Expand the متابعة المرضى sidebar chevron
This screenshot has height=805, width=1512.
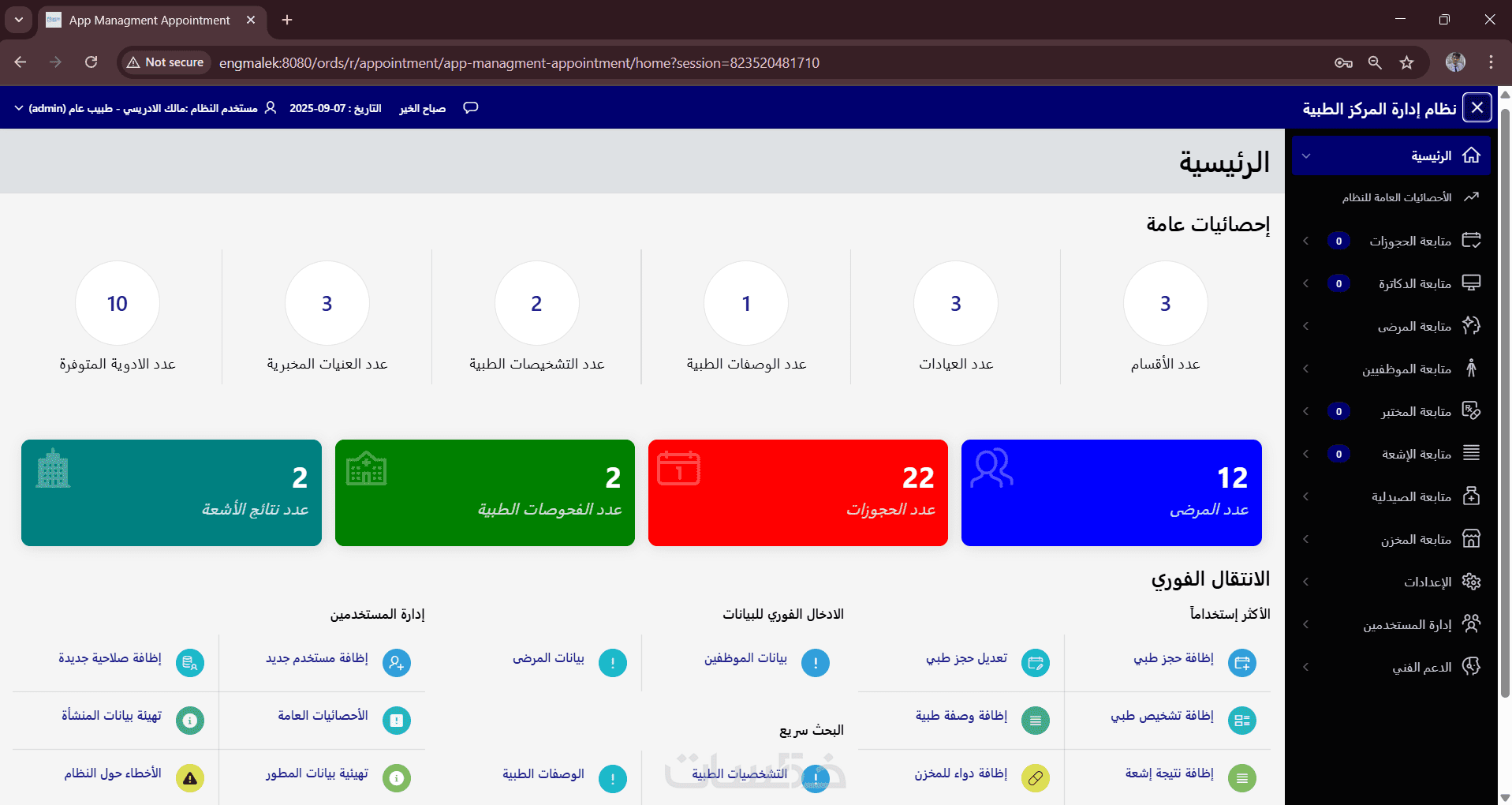click(x=1306, y=326)
